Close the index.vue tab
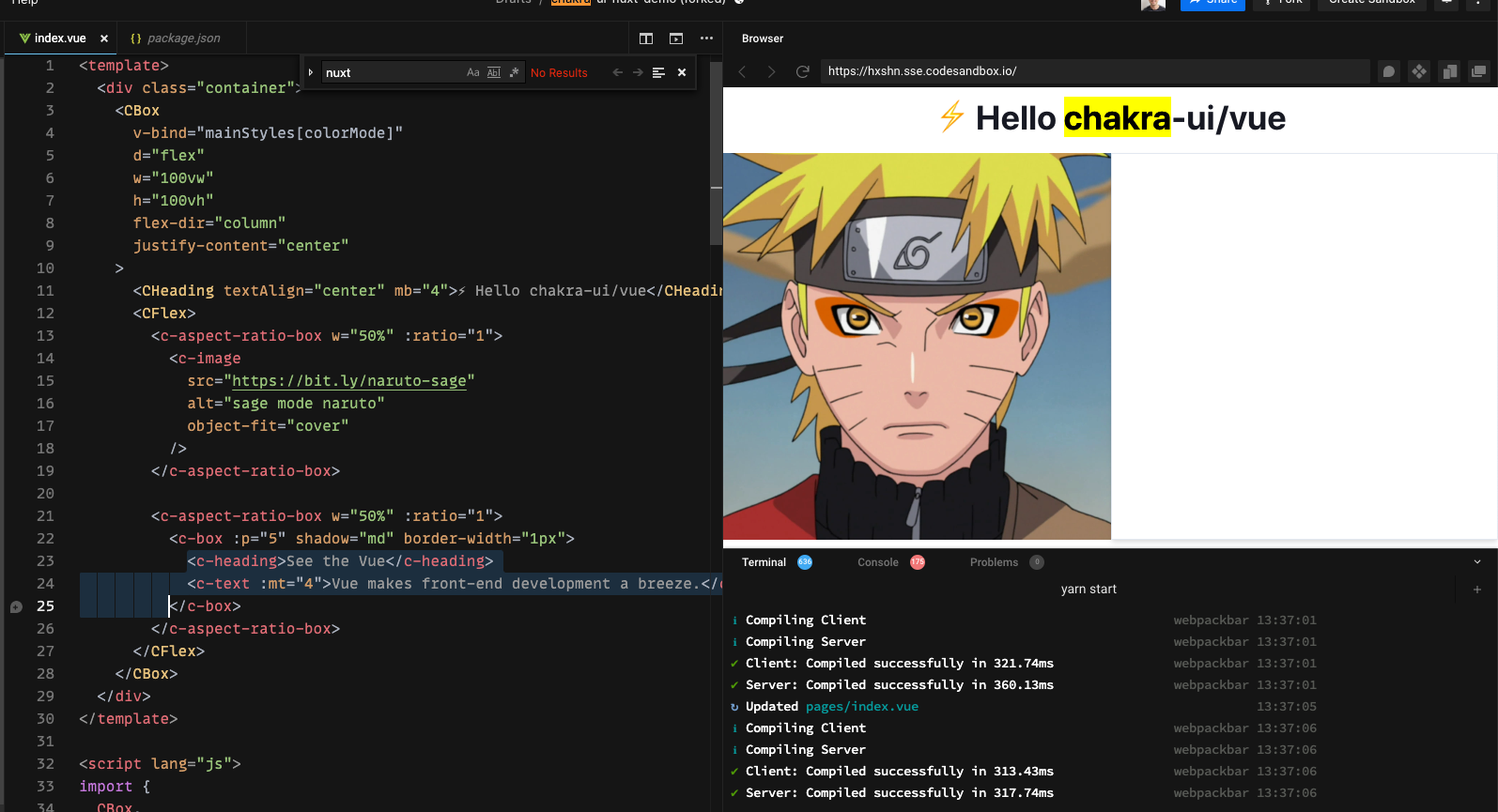The width and height of the screenshot is (1498, 812). 104,38
